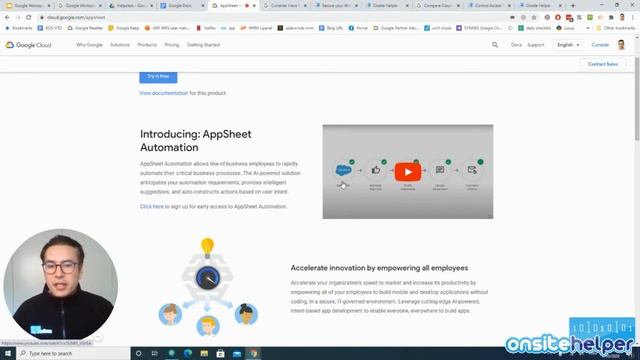
Task: Open Chrome three-dot menu
Action: [633, 18]
